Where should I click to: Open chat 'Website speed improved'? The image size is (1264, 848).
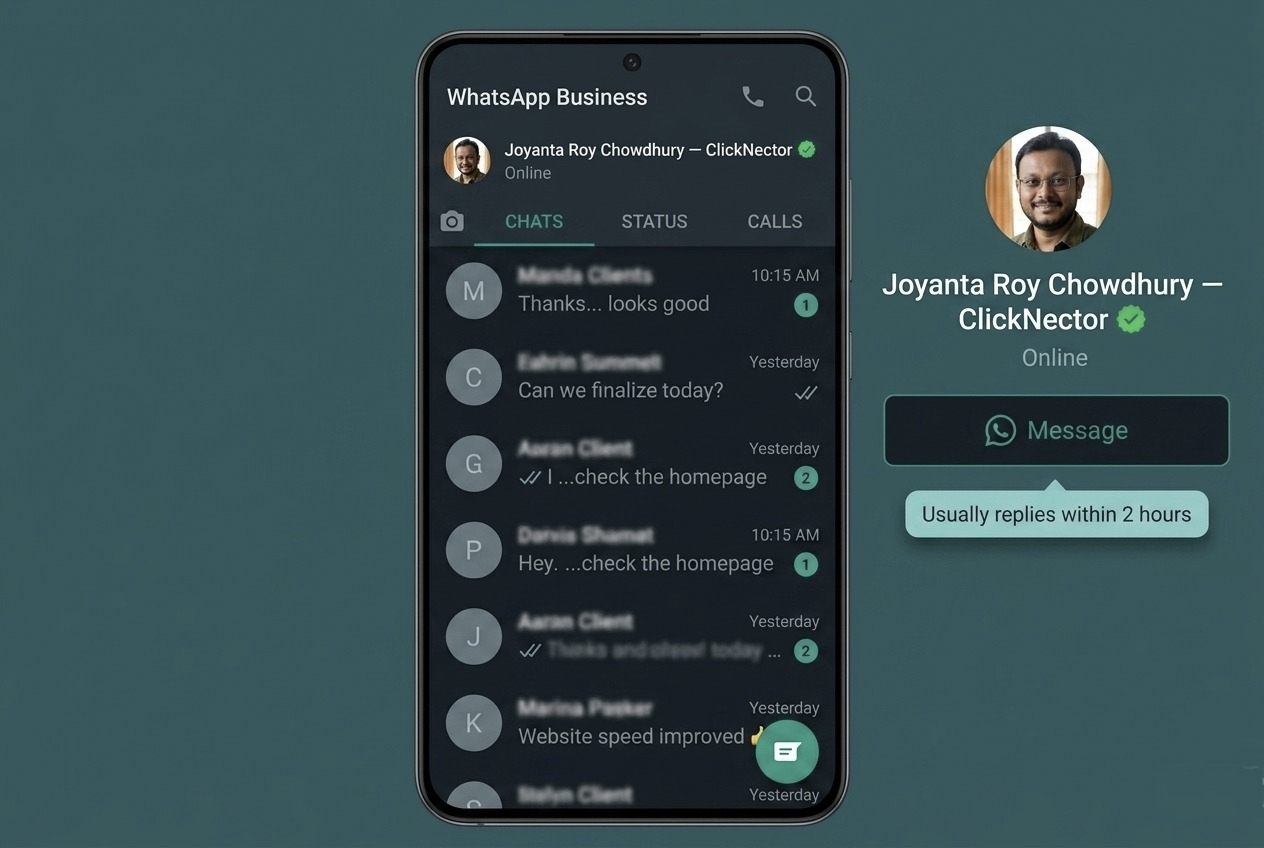(x=632, y=723)
